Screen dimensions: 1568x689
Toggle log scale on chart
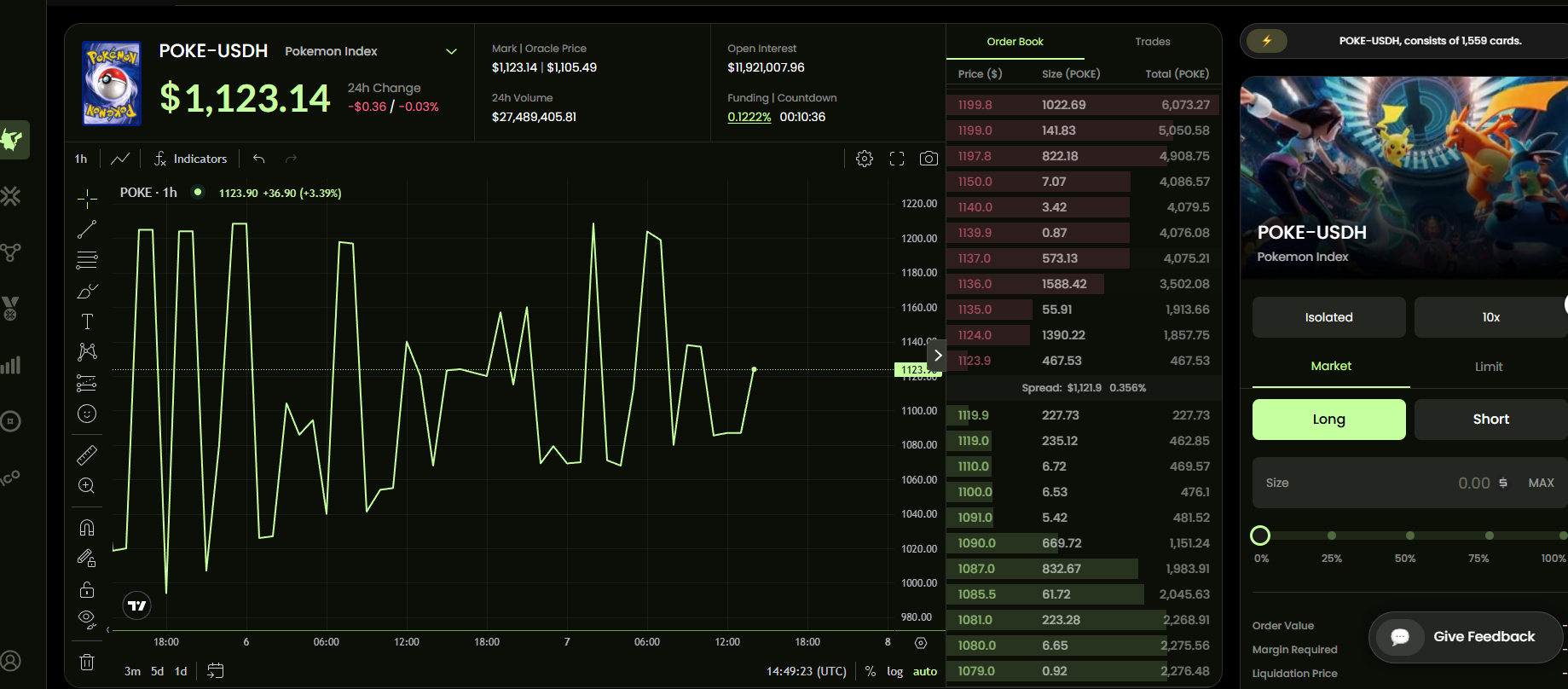point(894,671)
